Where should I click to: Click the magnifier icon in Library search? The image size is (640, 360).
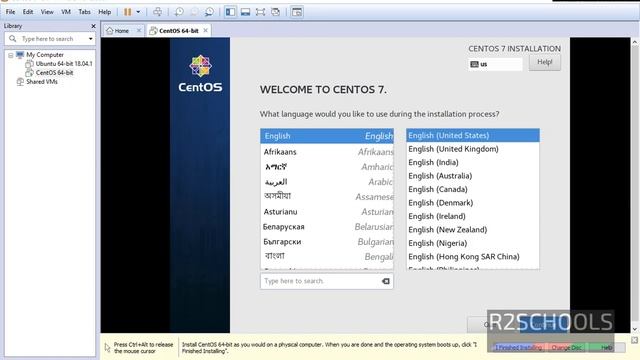pos(13,39)
